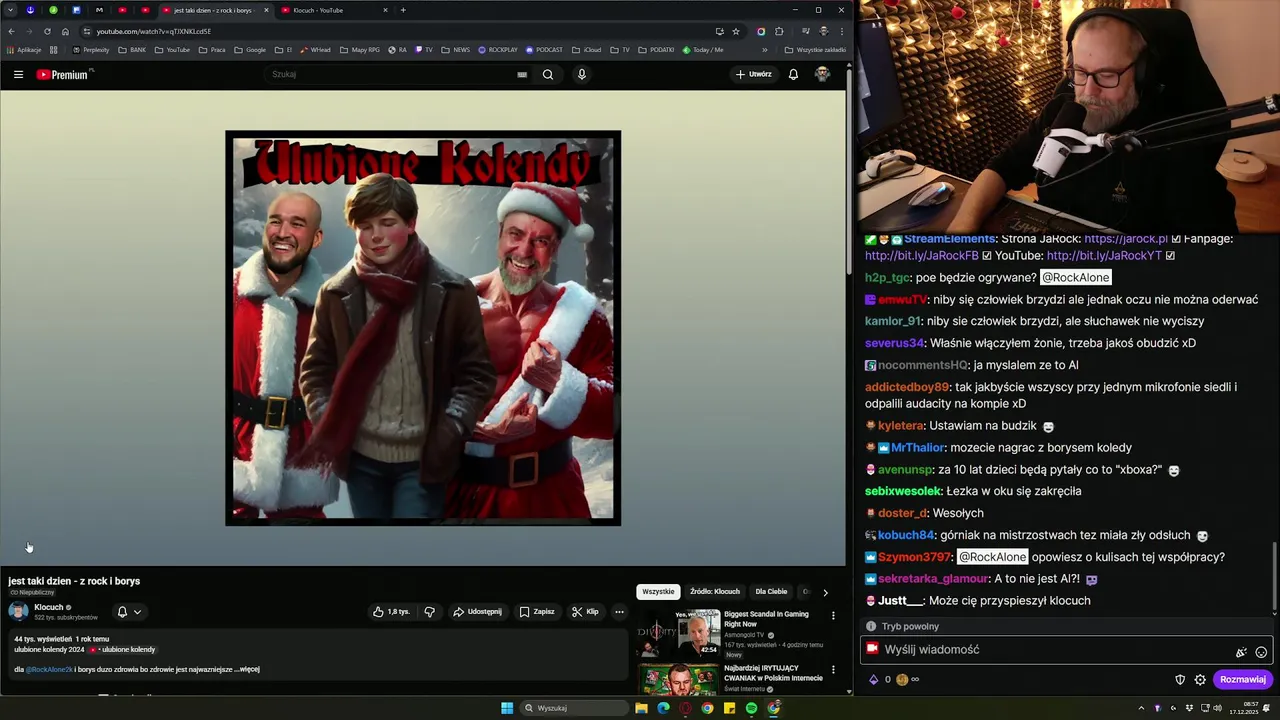Screen dimensions: 1280x720
Task: Click the YouTube search magnifier button
Action: coord(548,74)
